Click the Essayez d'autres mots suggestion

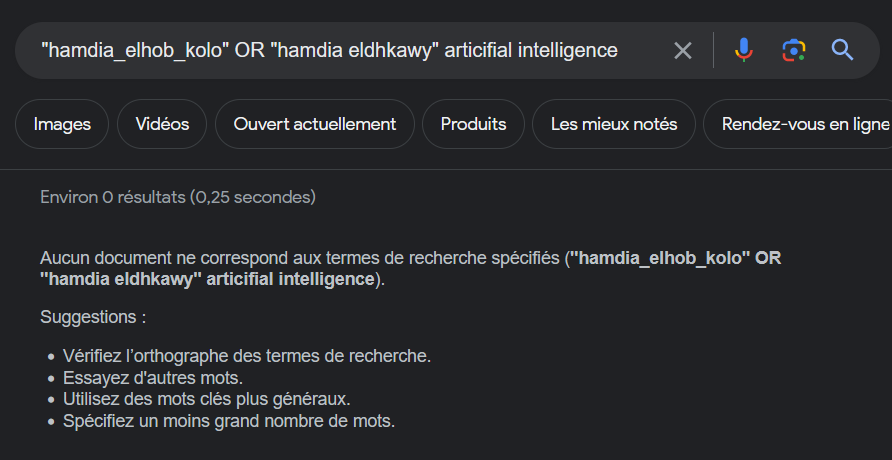point(152,378)
